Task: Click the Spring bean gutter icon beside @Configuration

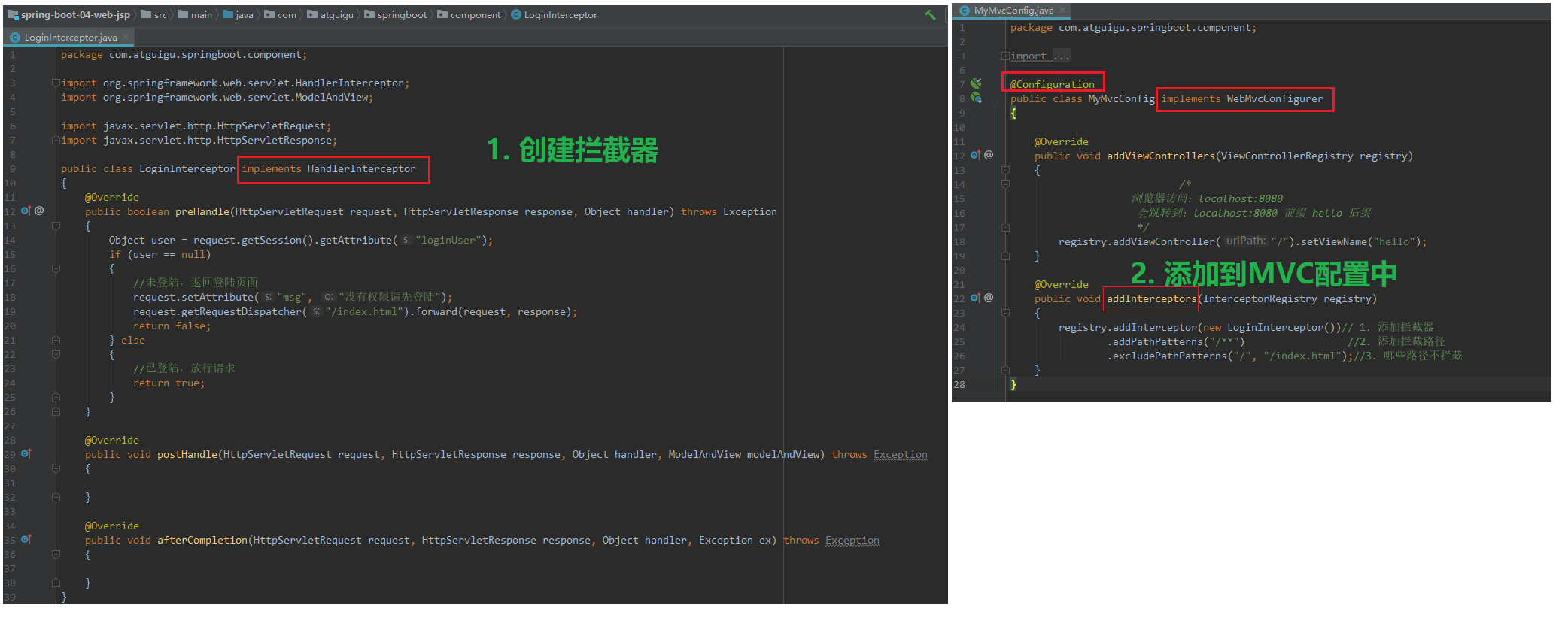Action: [976, 83]
